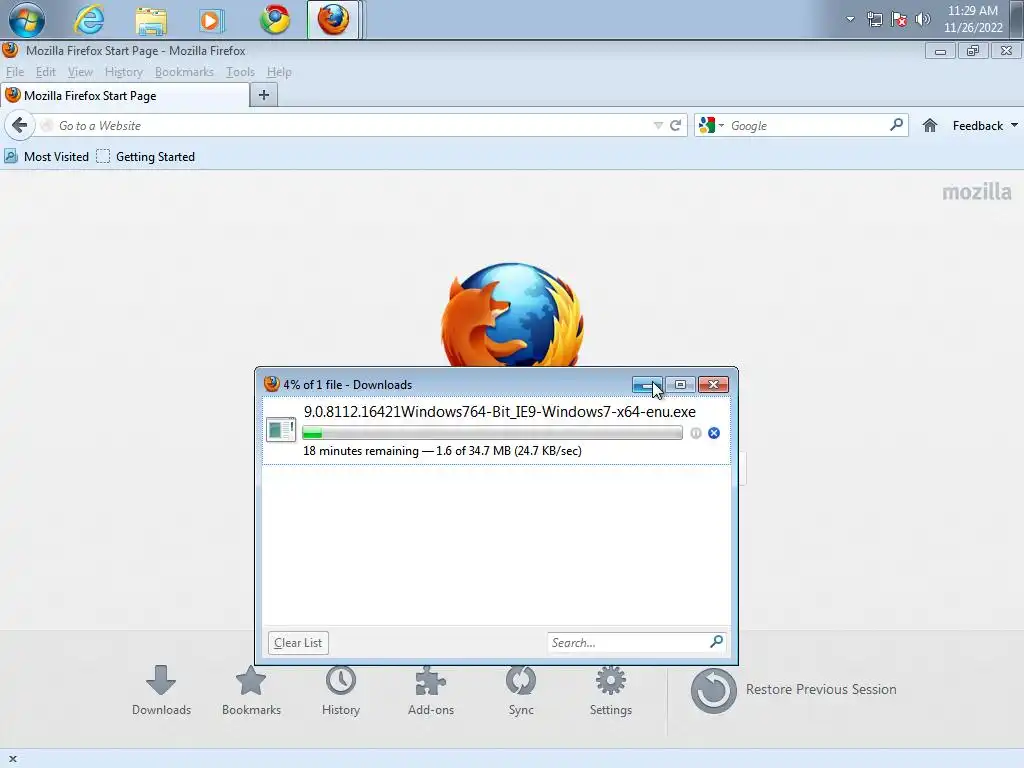Minimize the Downloads window
Image resolution: width=1024 pixels, height=768 pixels.
[x=647, y=385]
